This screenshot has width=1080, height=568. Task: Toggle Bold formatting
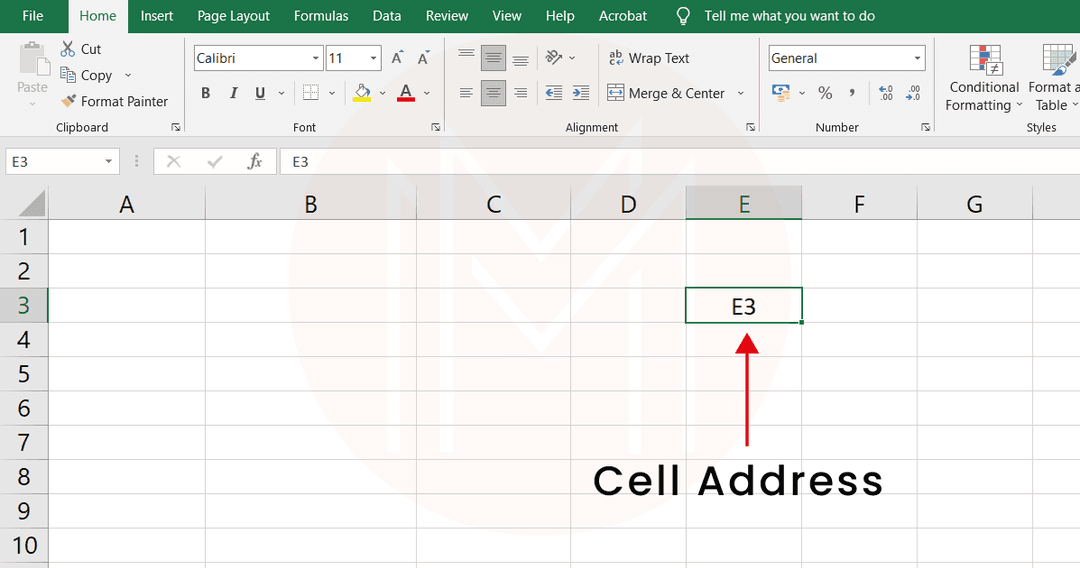point(205,93)
